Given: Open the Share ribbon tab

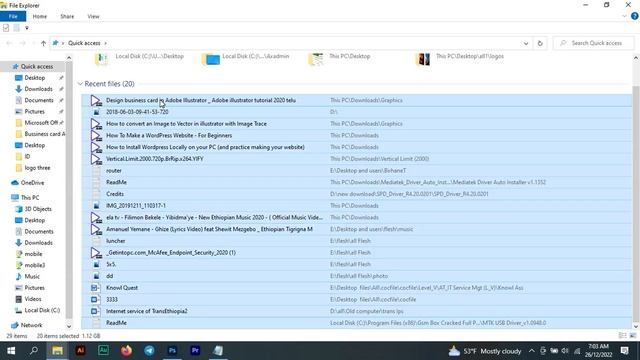Looking at the screenshot, I should click(x=67, y=16).
